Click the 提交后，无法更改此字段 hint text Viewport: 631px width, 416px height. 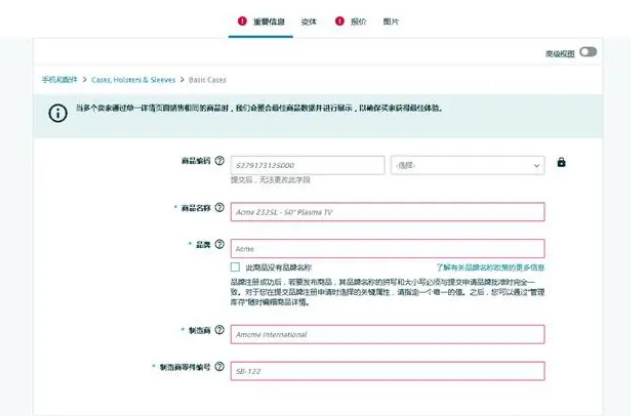(x=270, y=180)
